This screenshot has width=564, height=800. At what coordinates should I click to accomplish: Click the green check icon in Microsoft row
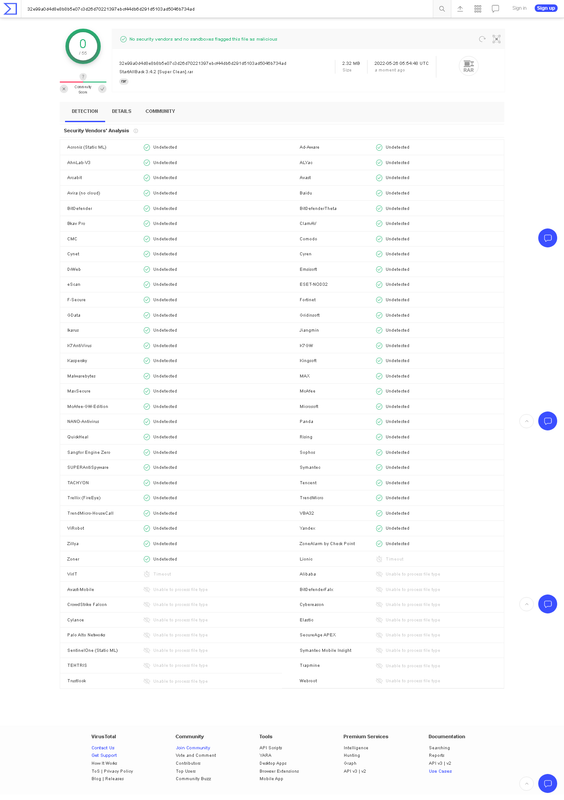(379, 407)
